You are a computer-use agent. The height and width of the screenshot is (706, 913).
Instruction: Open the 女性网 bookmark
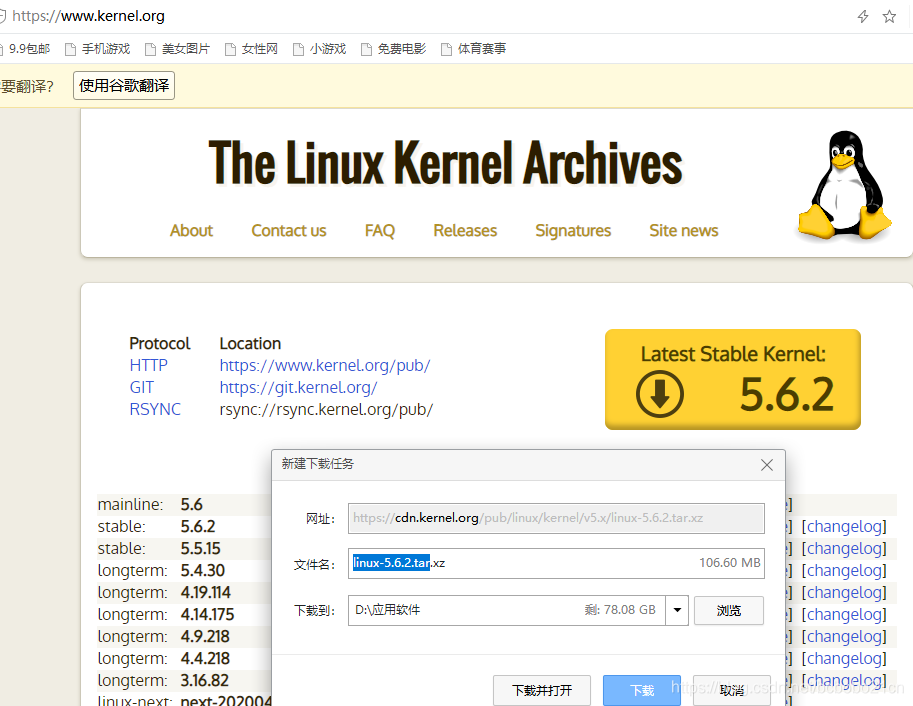(x=252, y=49)
